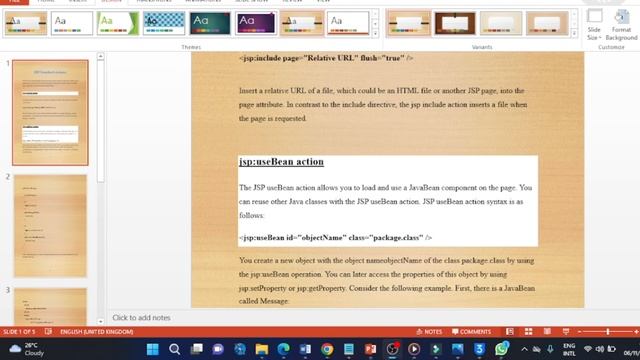
Task: Switch to Reading view
Action: tap(547, 332)
